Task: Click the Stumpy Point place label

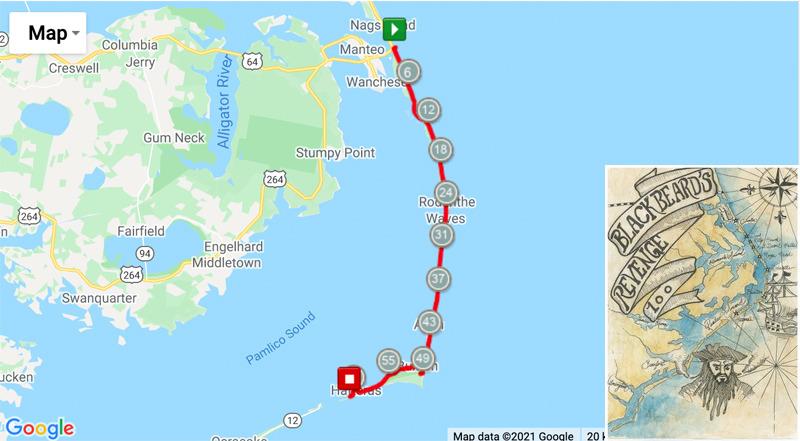Action: pos(335,153)
